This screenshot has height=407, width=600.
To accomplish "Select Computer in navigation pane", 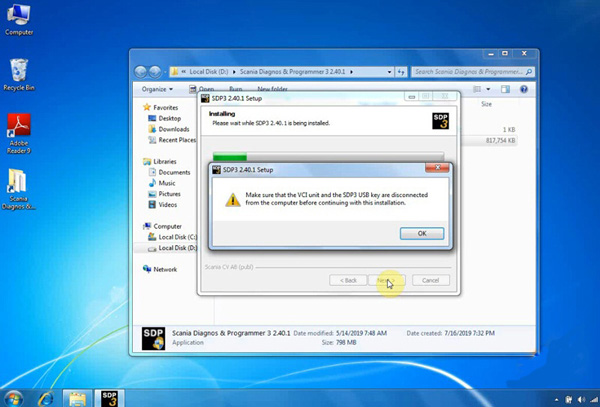I will 162,226.
